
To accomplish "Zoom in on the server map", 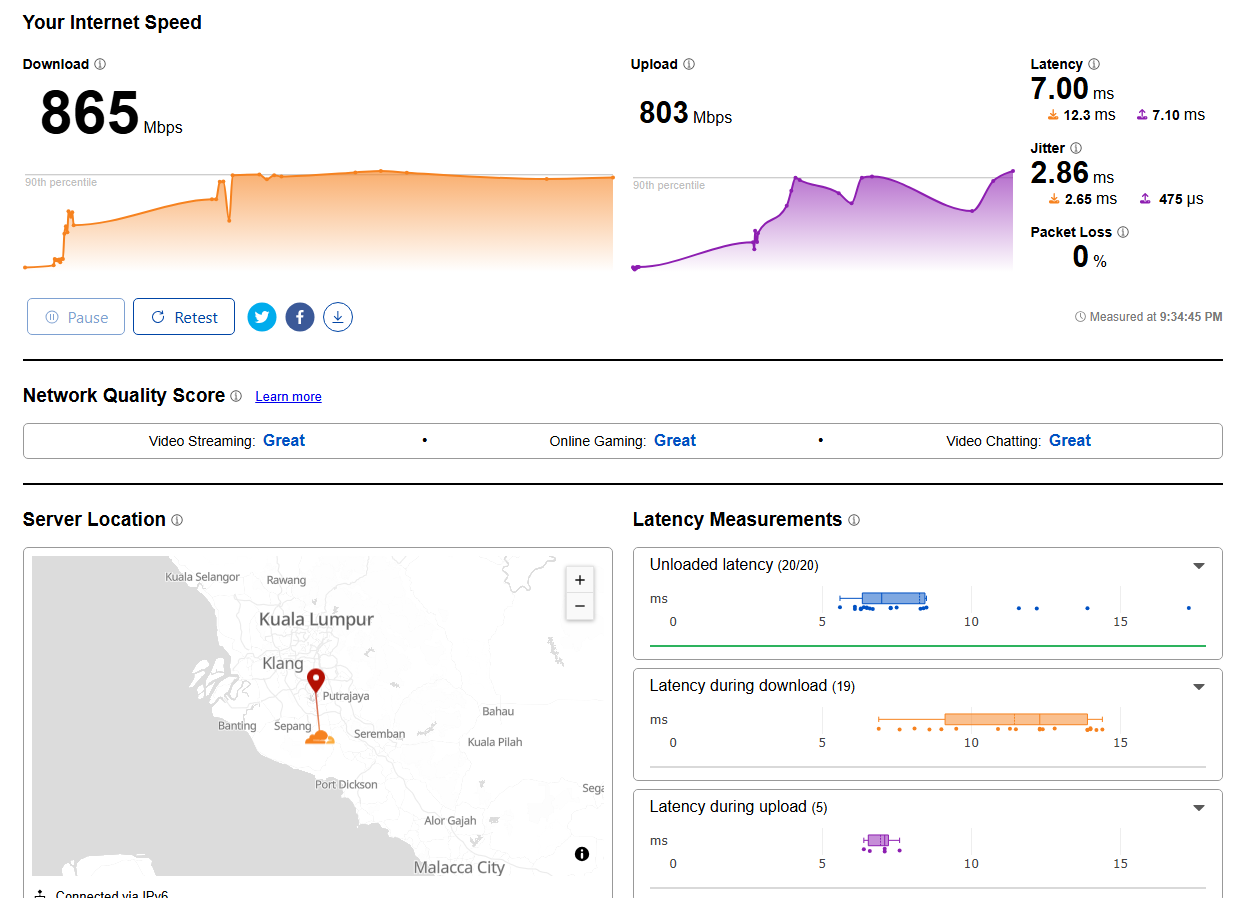I will [x=580, y=580].
